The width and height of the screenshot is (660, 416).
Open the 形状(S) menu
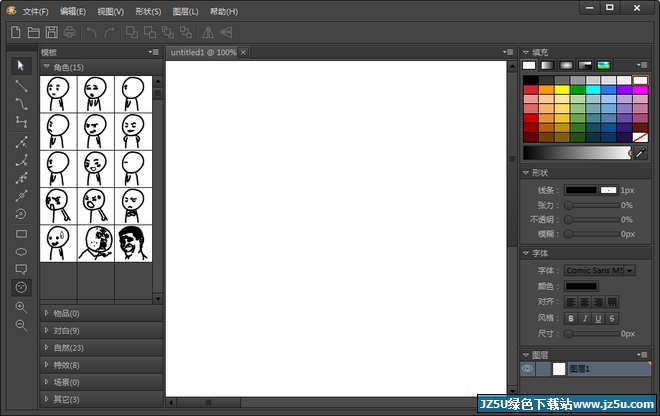(x=148, y=12)
